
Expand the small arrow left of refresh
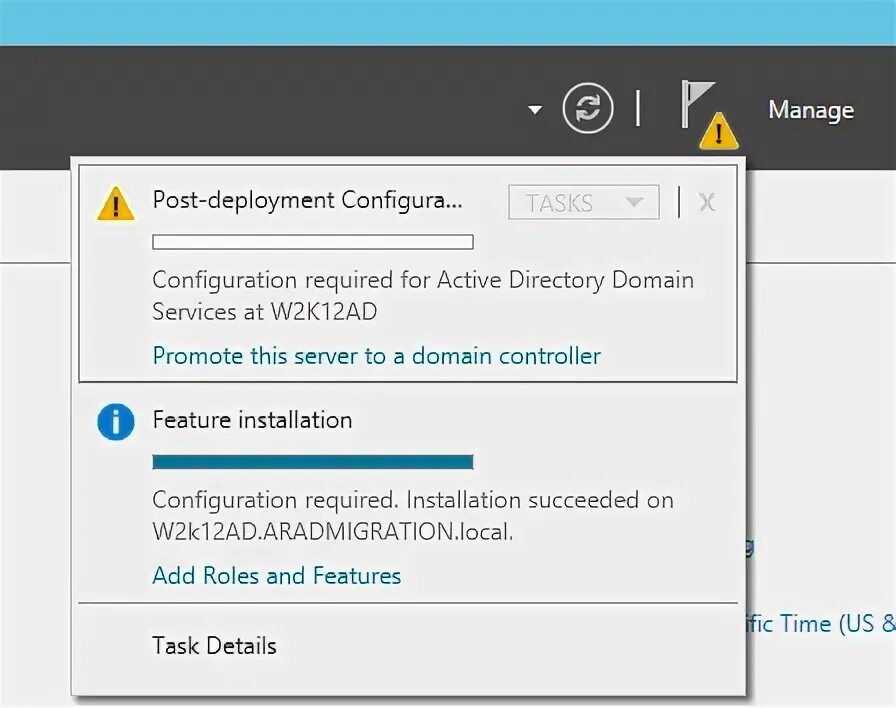(535, 109)
